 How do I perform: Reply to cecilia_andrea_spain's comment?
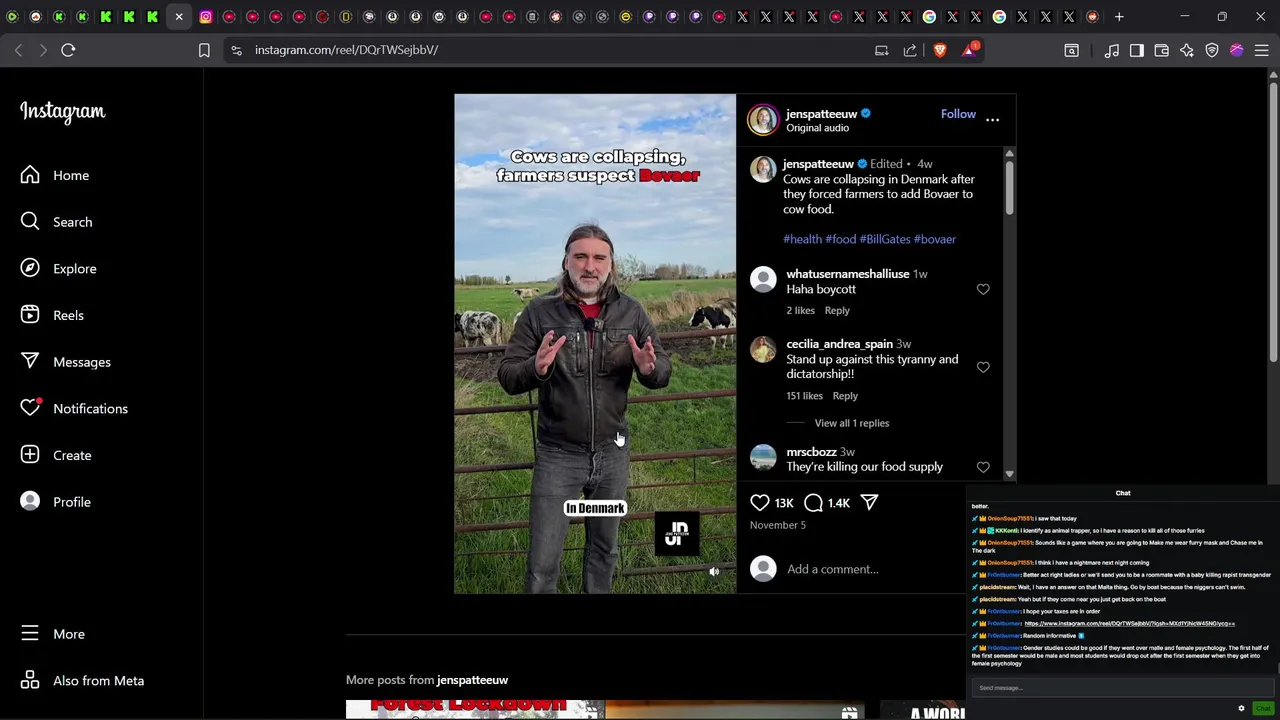(x=845, y=396)
